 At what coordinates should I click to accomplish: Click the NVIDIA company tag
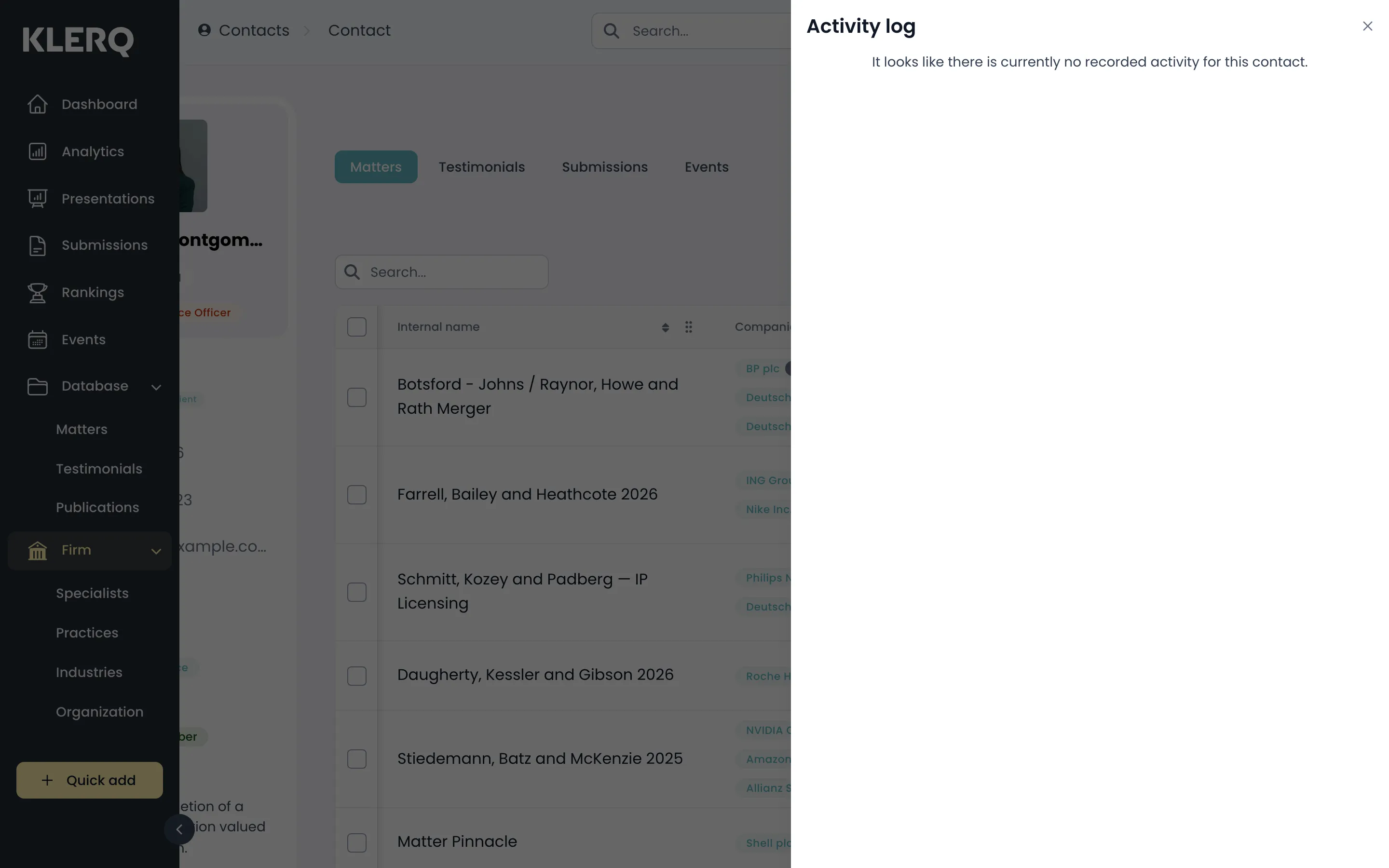tap(763, 730)
